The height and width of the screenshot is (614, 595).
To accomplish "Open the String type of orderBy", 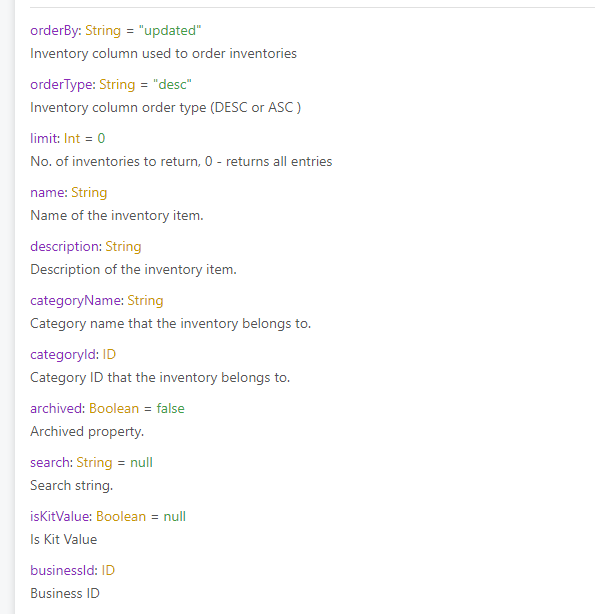I will (x=103, y=31).
